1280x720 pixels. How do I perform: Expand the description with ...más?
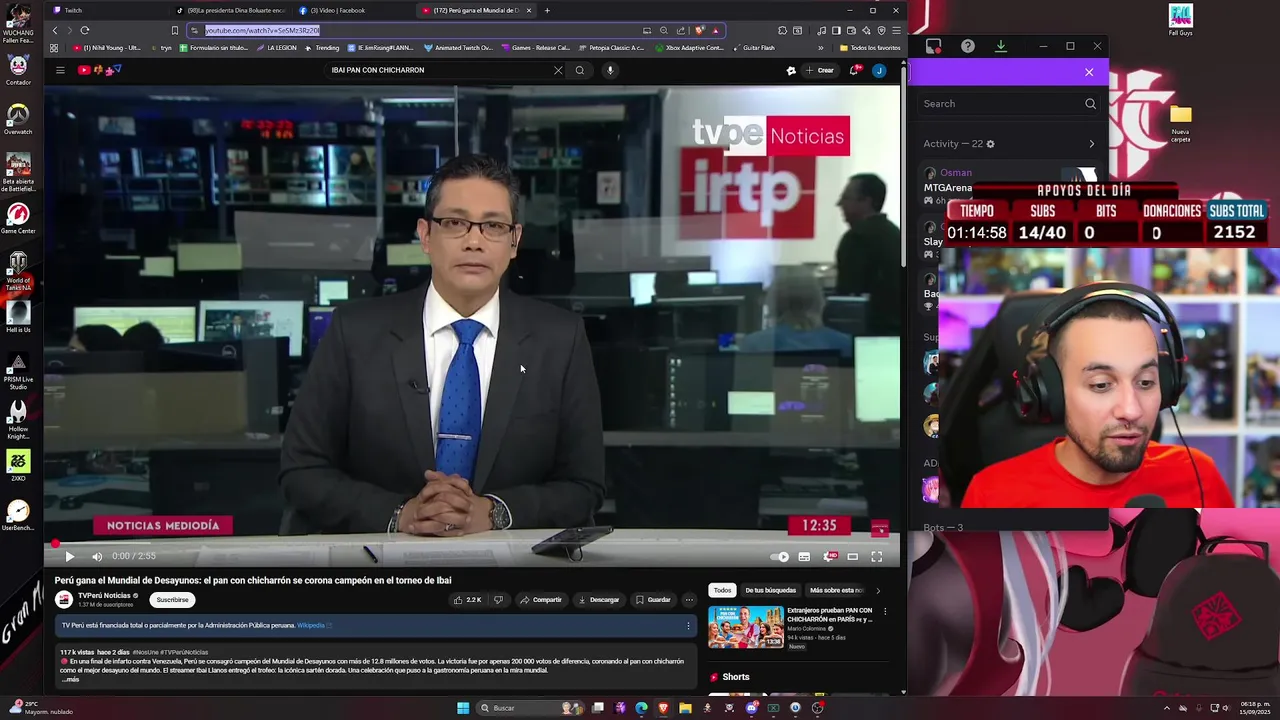(70, 679)
